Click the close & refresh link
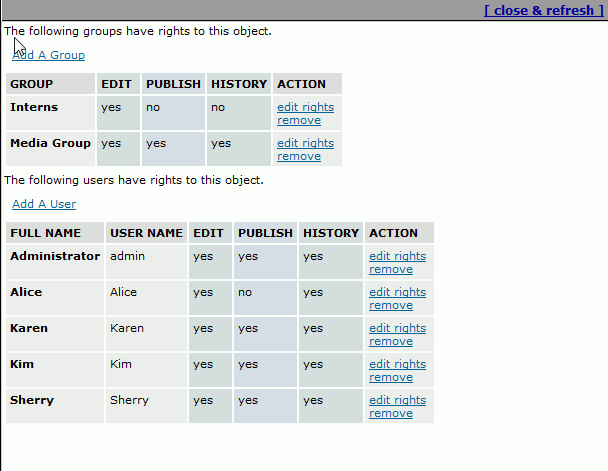Screen dimensions: 608x471 pyautogui.click(x=544, y=10)
